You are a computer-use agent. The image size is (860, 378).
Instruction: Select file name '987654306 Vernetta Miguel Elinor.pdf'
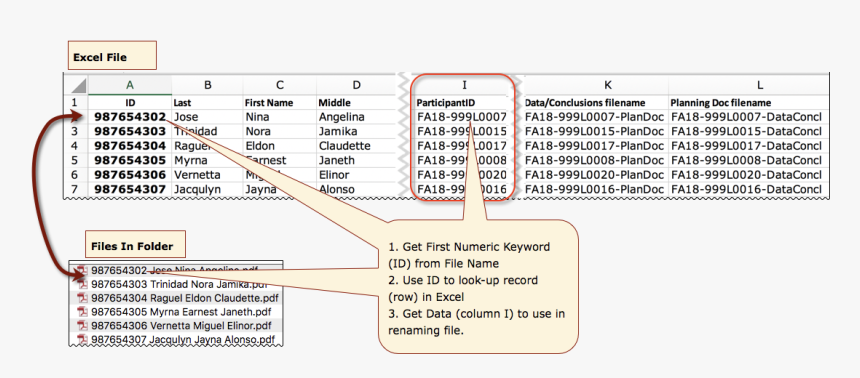tap(182, 326)
